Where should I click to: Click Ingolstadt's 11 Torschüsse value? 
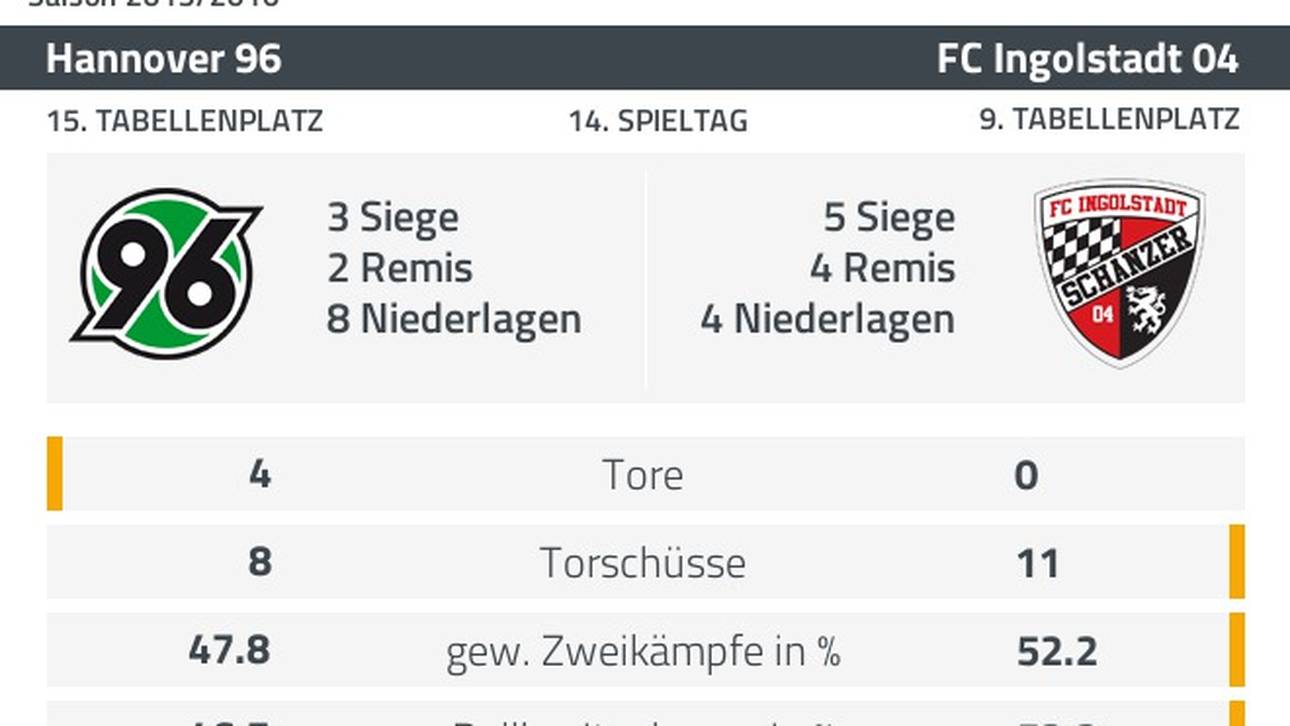click(x=1037, y=564)
